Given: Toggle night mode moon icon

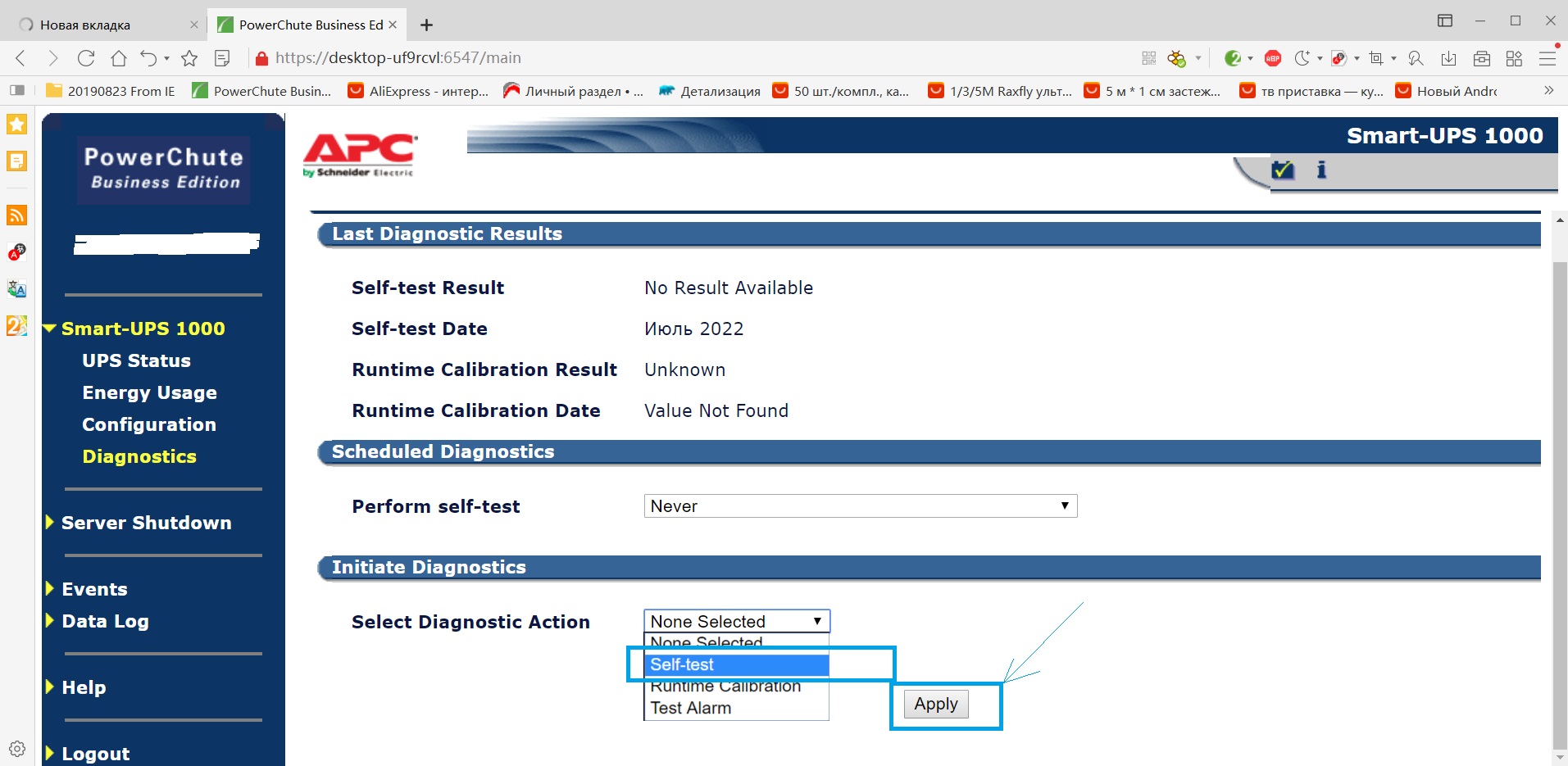Looking at the screenshot, I should pyautogui.click(x=1302, y=58).
